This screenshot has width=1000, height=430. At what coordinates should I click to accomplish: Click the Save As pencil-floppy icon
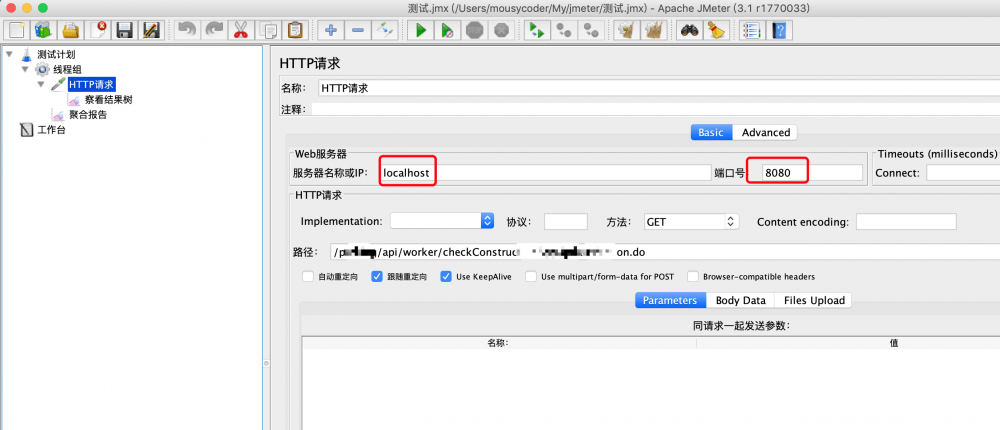[152, 30]
